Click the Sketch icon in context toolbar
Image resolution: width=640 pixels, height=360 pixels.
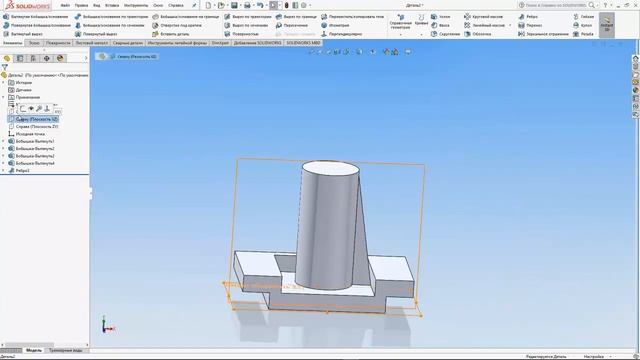pos(23,109)
